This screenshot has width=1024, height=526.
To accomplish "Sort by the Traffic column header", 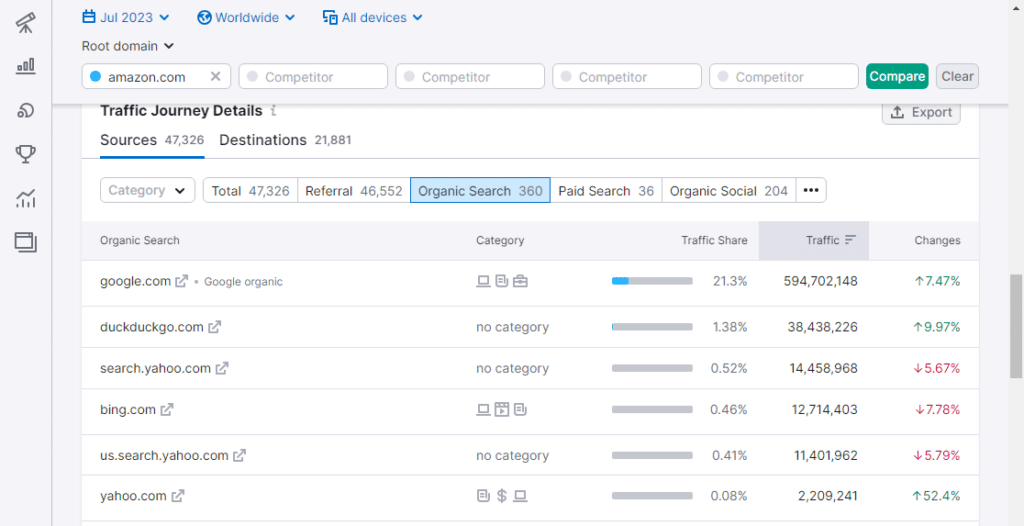I will tap(814, 240).
